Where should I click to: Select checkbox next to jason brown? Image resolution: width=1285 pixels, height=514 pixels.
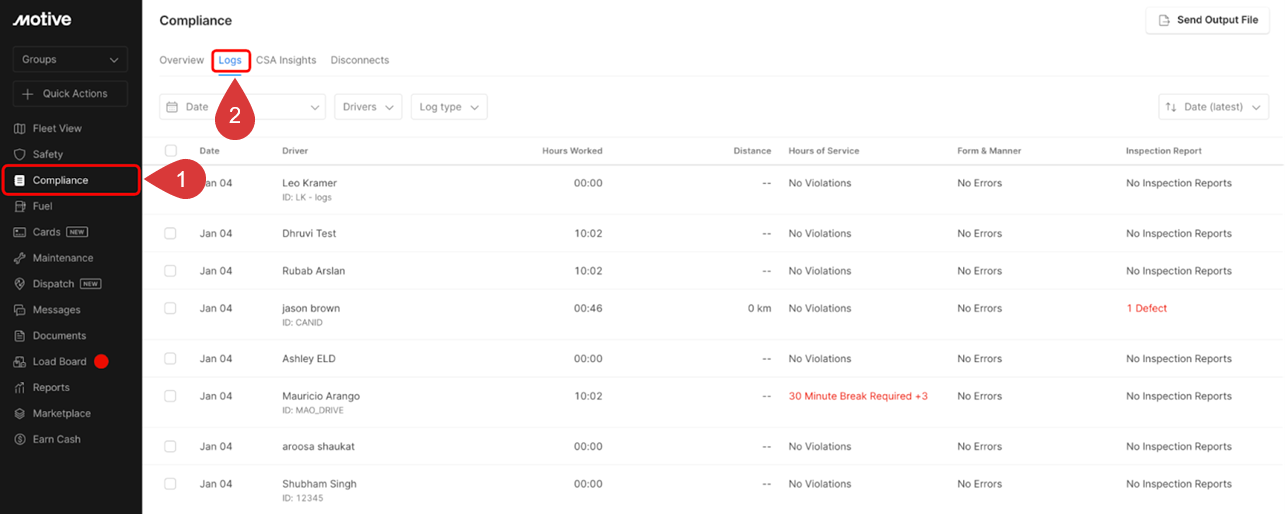tap(170, 308)
